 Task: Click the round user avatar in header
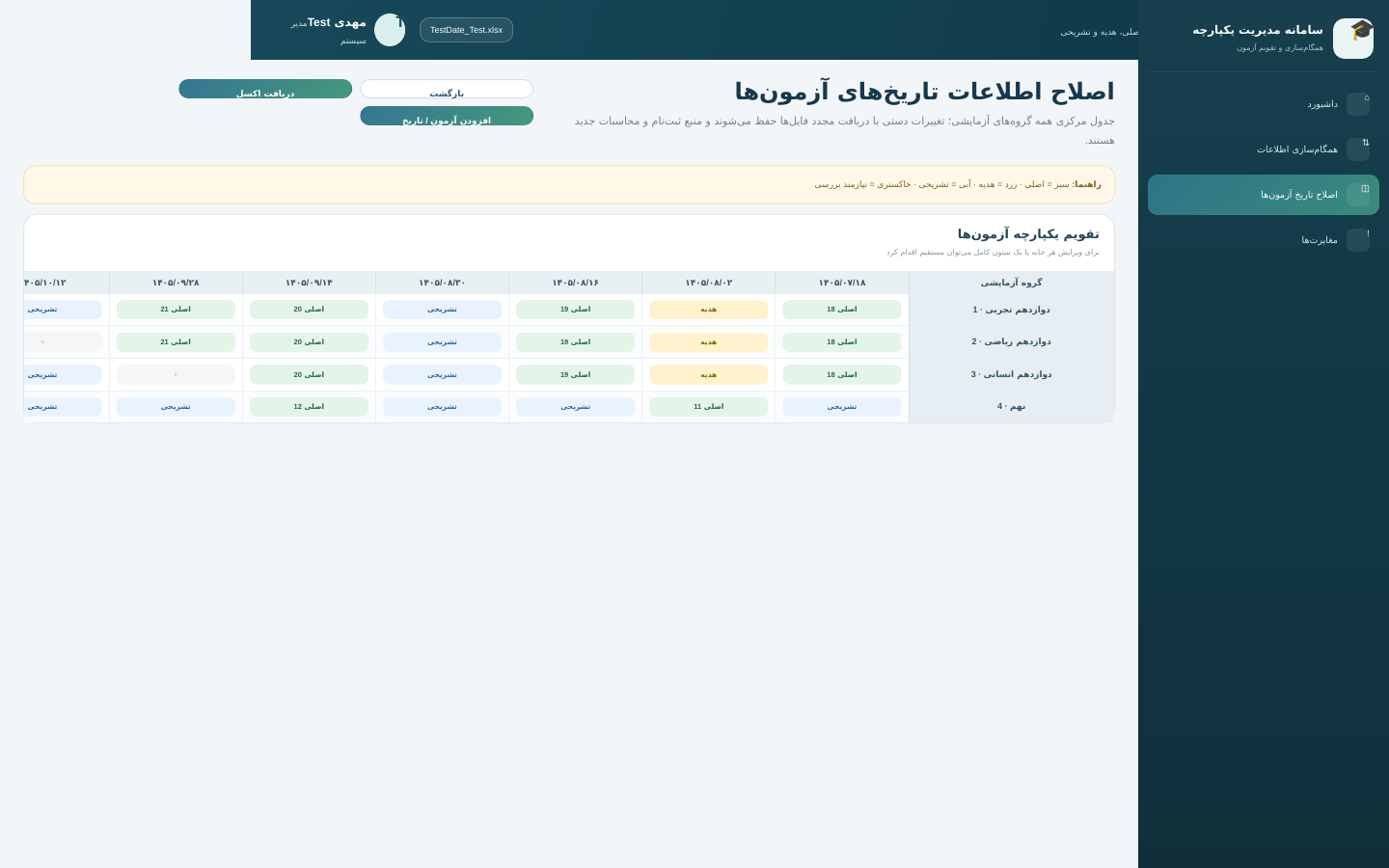tap(390, 30)
